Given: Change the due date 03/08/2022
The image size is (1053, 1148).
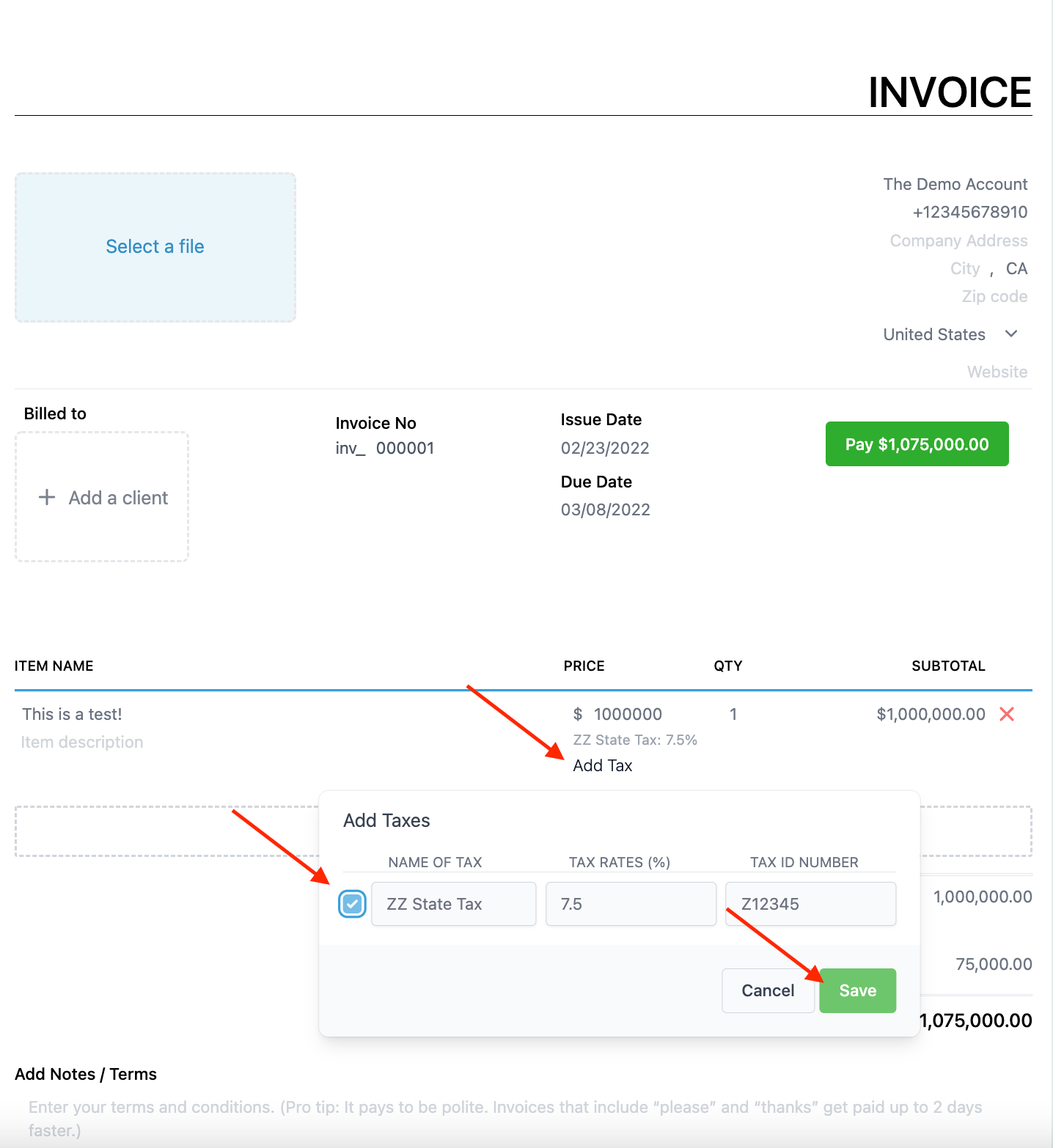Looking at the screenshot, I should pyautogui.click(x=605, y=509).
